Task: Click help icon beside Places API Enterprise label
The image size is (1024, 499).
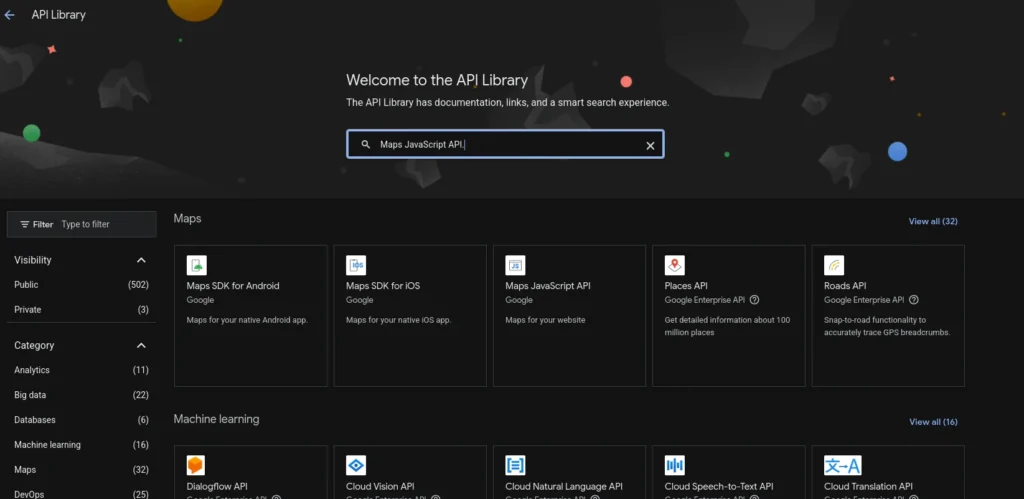Action: coord(754,300)
